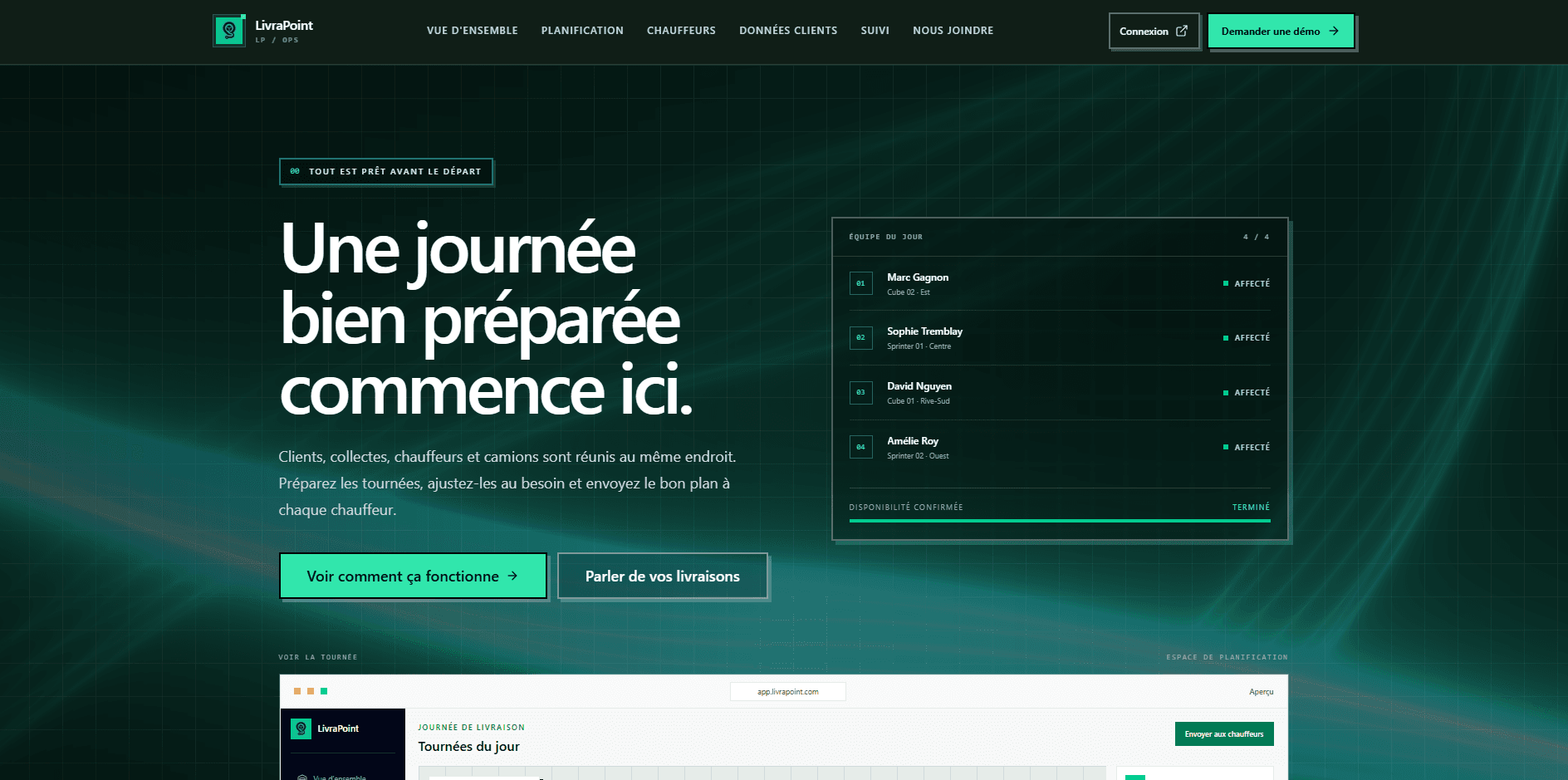Click the 01 number badge beside Marc Gagnon
1568x780 pixels.
(x=860, y=283)
